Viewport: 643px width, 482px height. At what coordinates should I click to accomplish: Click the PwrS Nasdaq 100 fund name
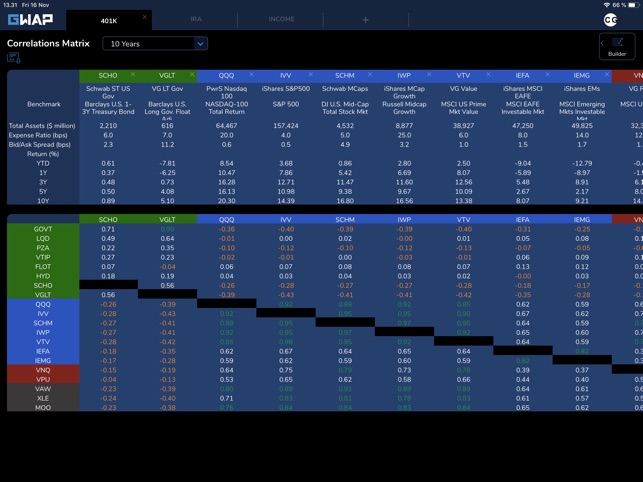226,92
